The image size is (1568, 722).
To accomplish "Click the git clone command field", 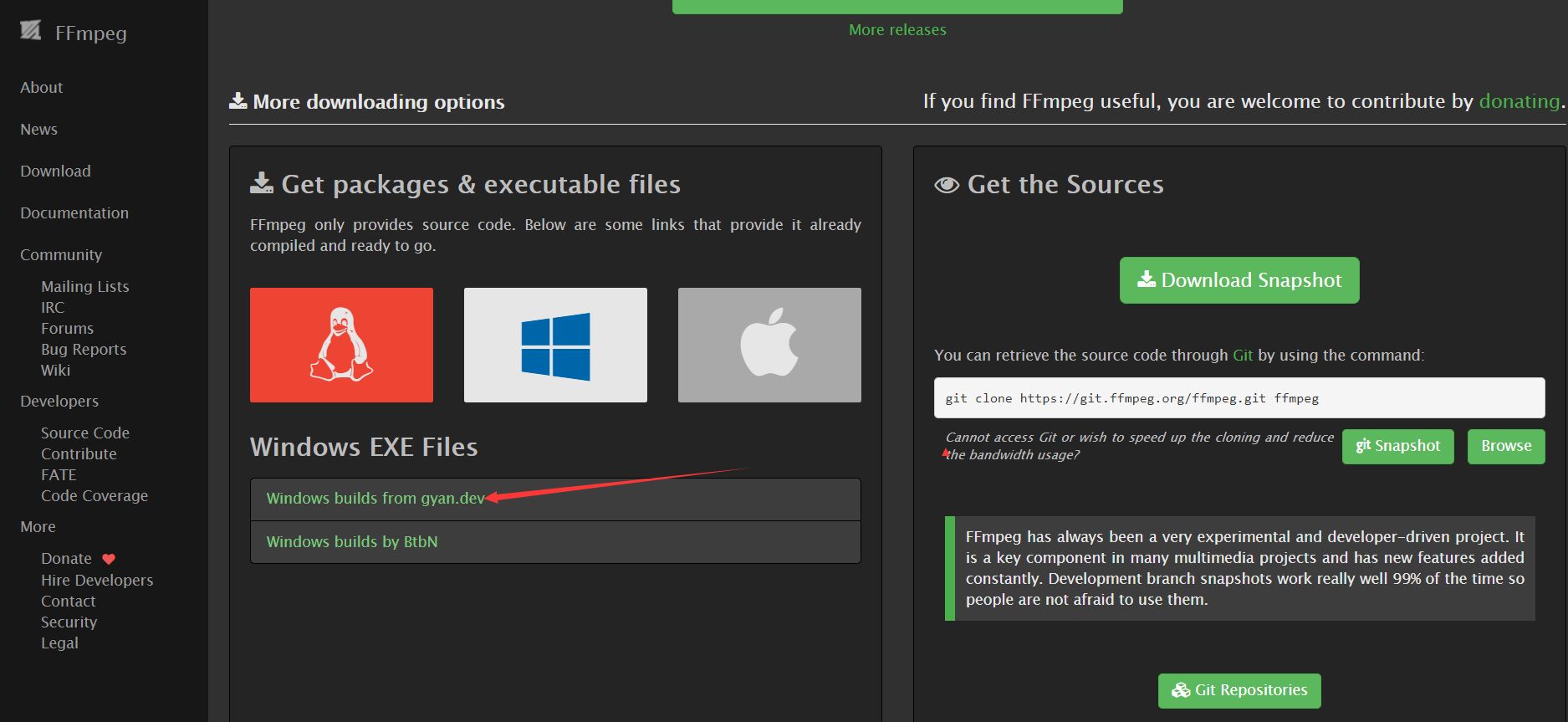I will coord(1239,398).
